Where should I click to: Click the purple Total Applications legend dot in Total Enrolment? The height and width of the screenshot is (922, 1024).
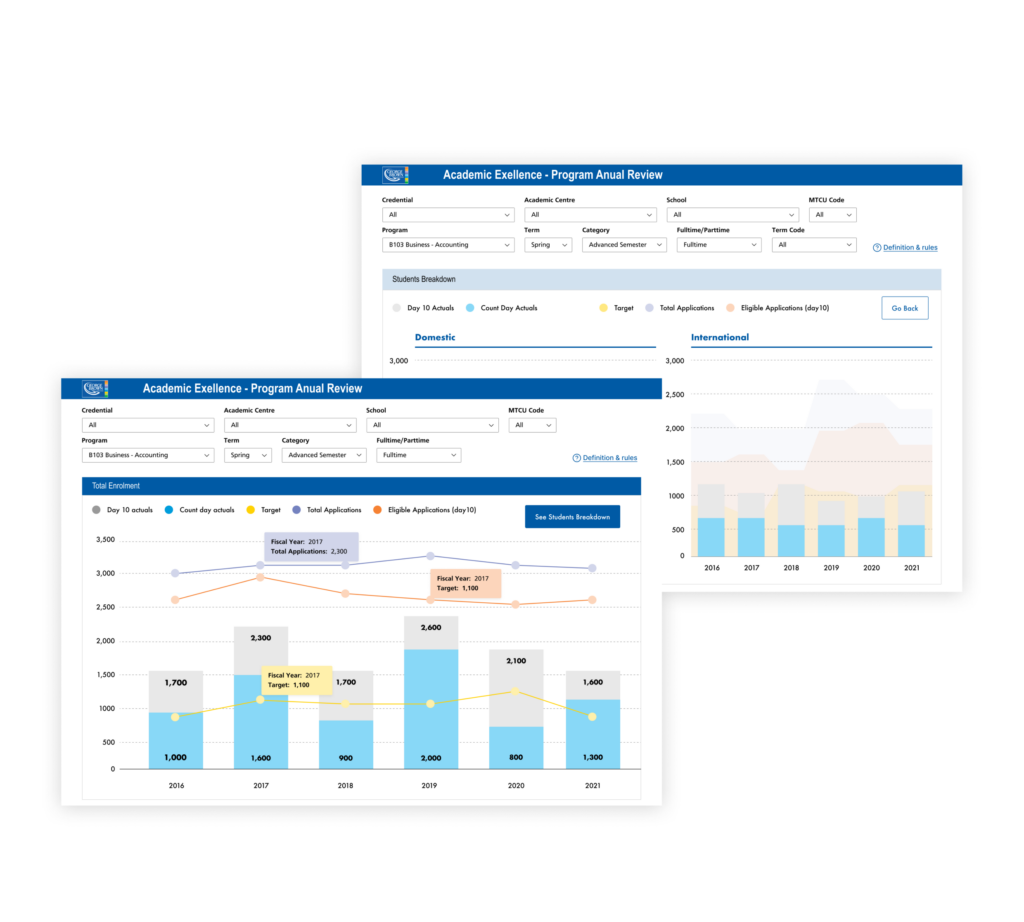tap(296, 510)
